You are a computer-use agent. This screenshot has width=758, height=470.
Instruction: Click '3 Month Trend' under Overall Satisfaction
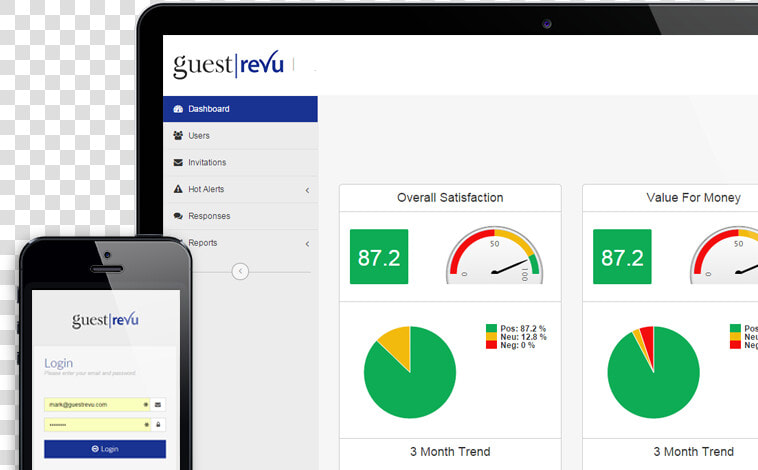coord(450,452)
